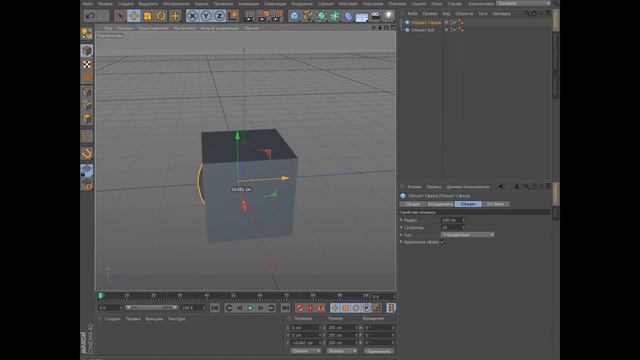Switch to Model mode in left sidebar
This screenshot has width=640, height=360.
click(87, 51)
